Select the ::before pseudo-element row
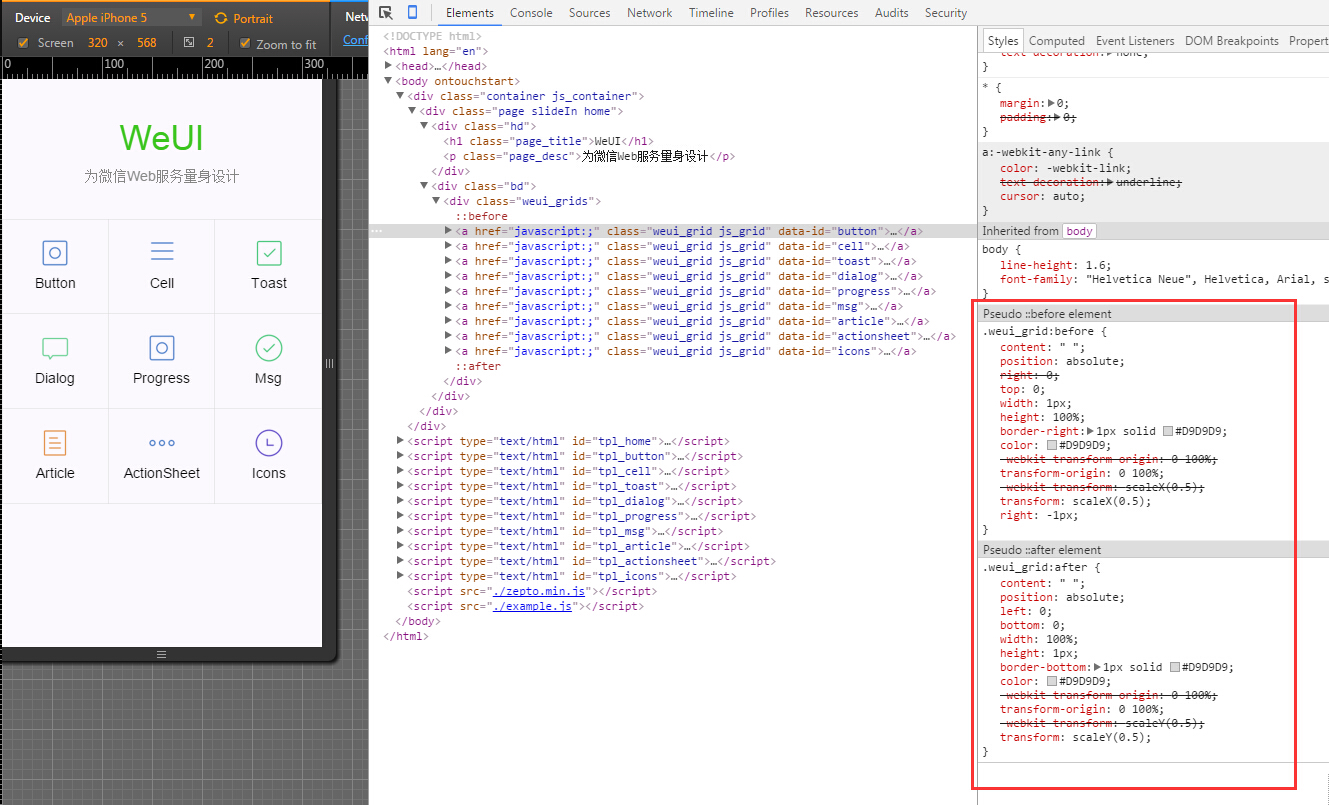The height and width of the screenshot is (805, 1329). click(482, 216)
